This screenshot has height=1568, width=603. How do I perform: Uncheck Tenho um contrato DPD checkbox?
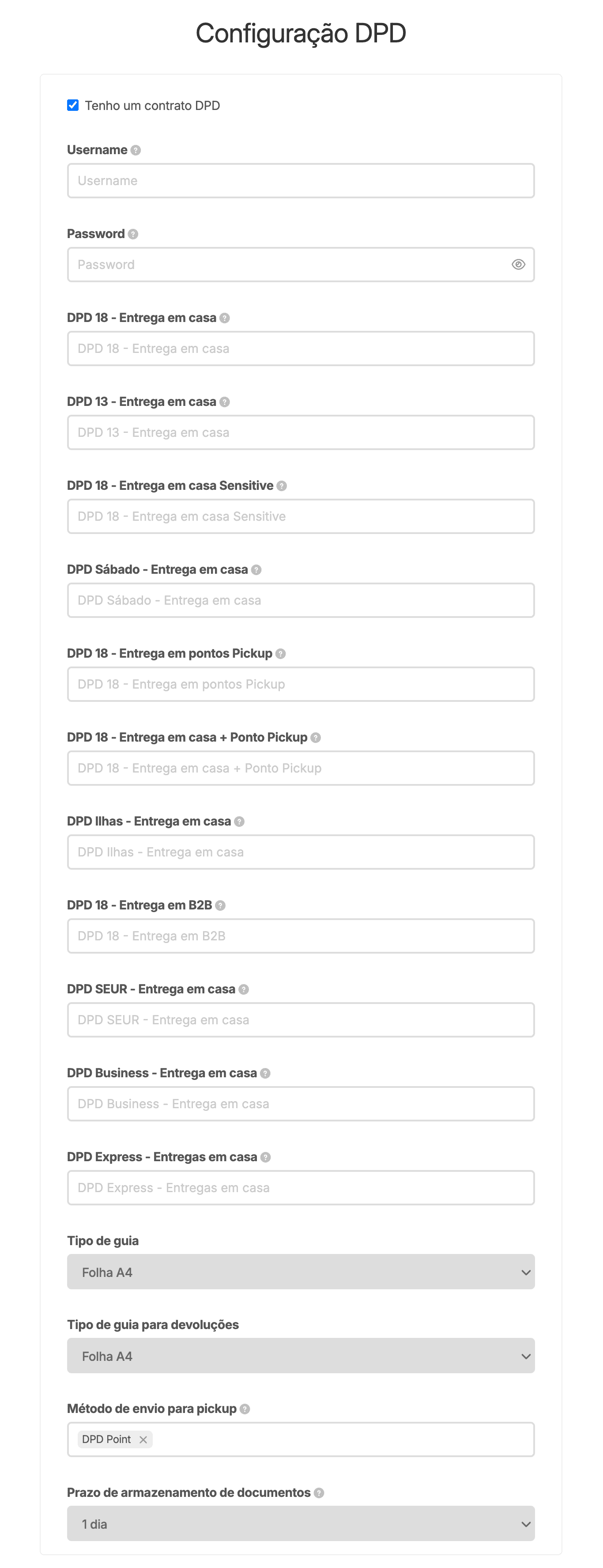pyautogui.click(x=73, y=105)
